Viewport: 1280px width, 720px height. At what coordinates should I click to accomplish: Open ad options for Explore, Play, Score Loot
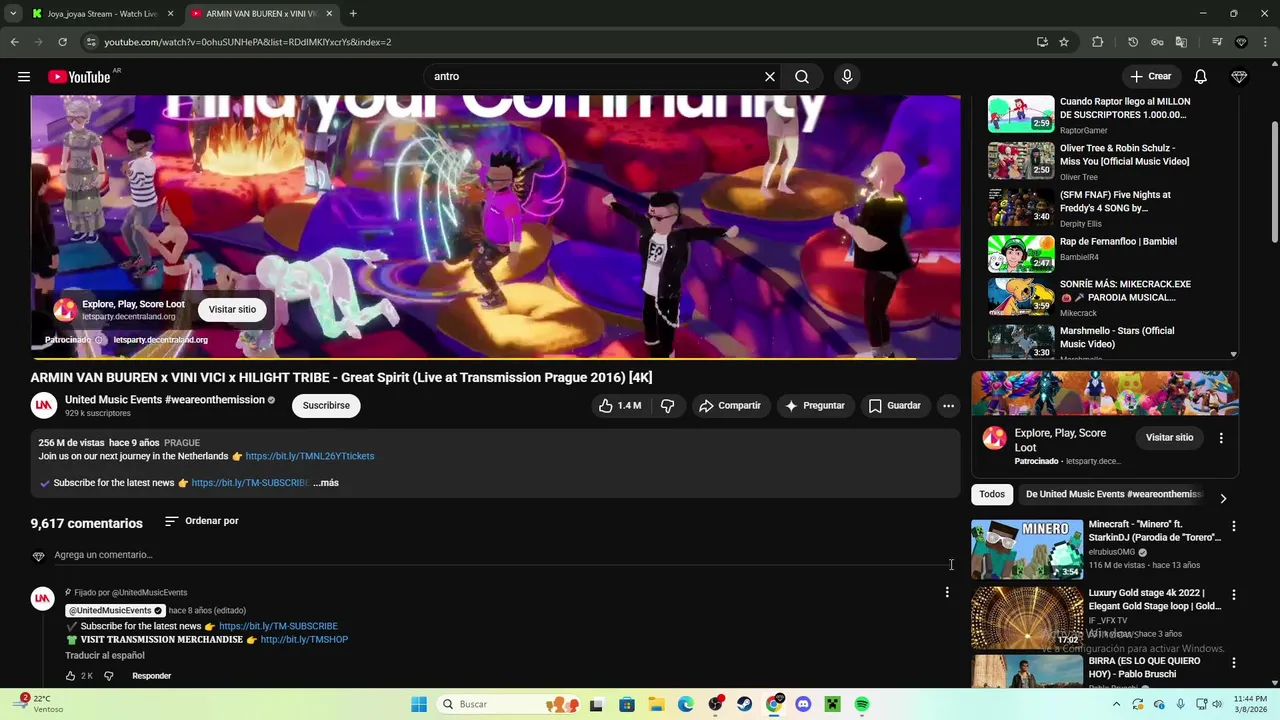pos(1221,438)
